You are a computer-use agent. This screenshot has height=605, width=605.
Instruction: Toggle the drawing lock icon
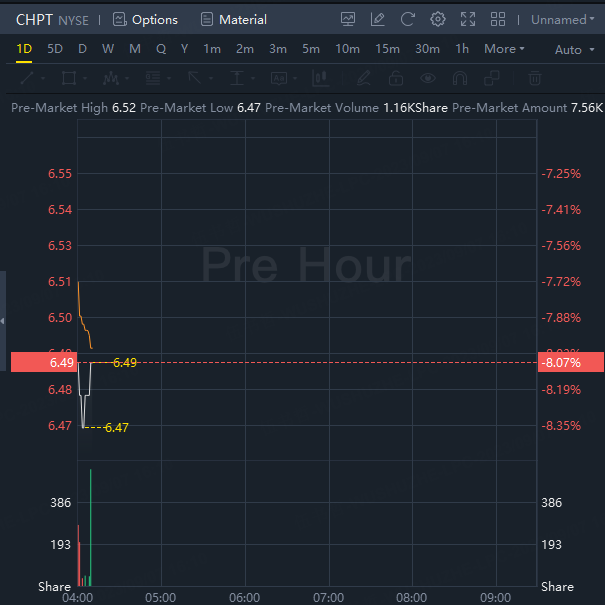coord(396,78)
